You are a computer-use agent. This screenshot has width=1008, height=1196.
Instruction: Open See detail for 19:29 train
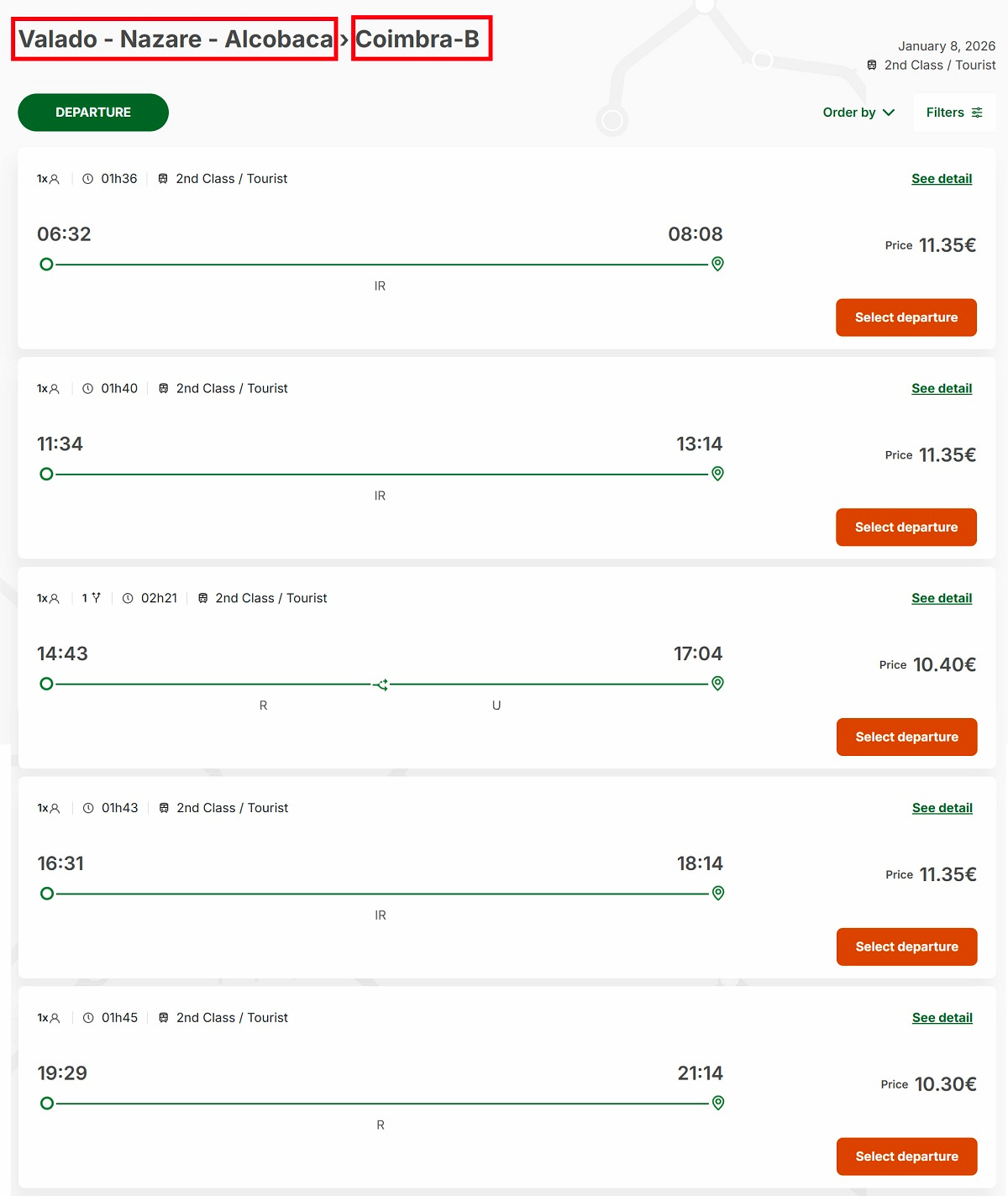(942, 1018)
